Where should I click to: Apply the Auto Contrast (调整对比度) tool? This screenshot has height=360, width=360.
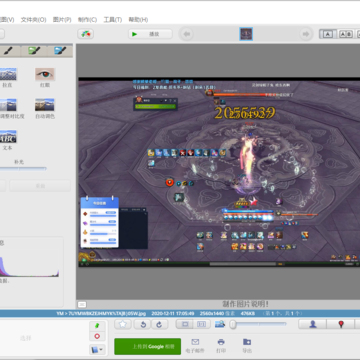pyautogui.click(x=8, y=109)
